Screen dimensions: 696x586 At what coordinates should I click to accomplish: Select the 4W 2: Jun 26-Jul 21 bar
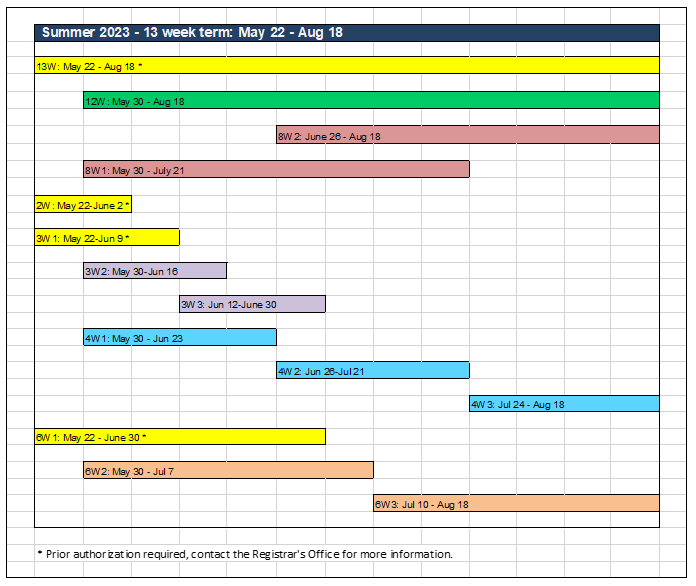tap(373, 370)
